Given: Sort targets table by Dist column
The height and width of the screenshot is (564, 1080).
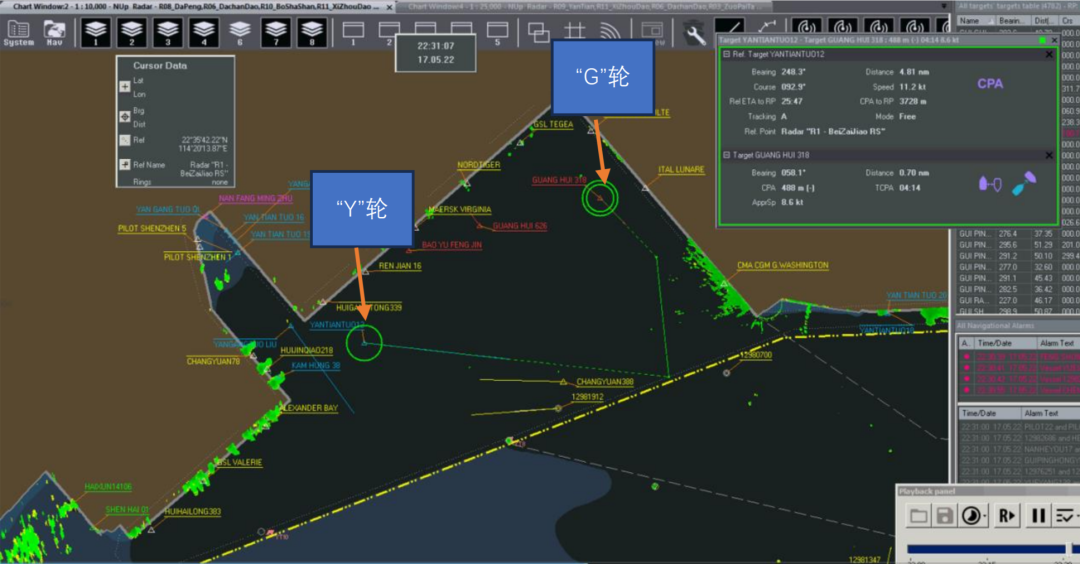Looking at the screenshot, I should [1044, 21].
